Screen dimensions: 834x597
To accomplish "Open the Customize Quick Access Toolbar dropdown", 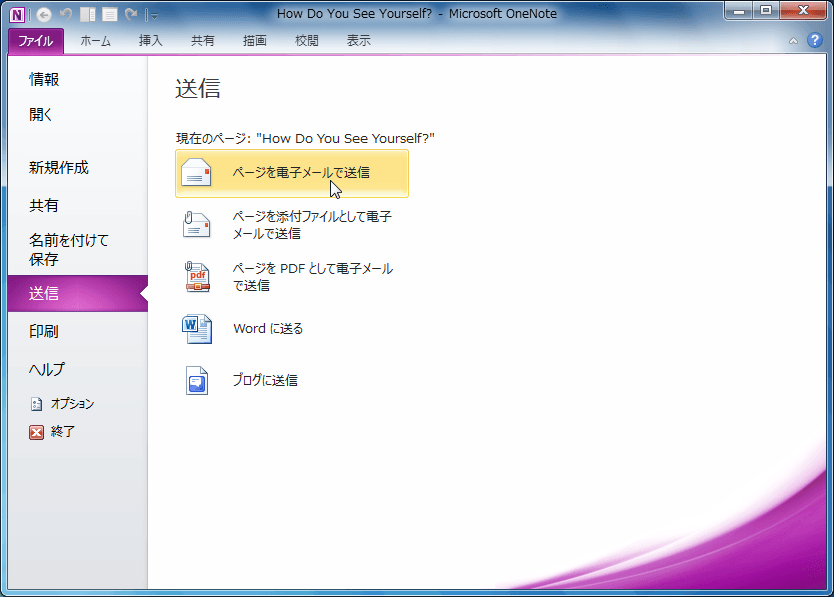I will (x=154, y=16).
